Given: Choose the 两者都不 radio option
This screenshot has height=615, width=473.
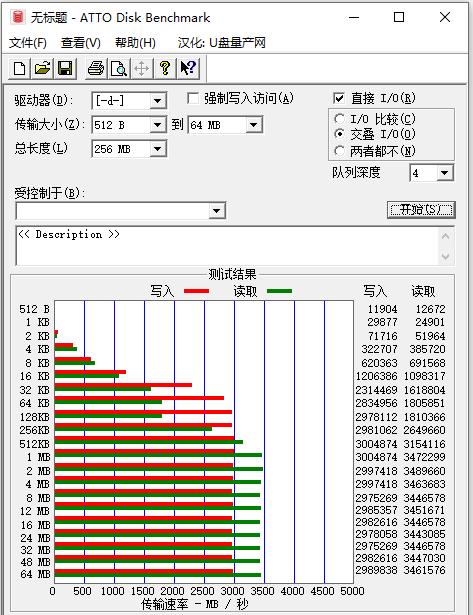Looking at the screenshot, I should click(339, 151).
